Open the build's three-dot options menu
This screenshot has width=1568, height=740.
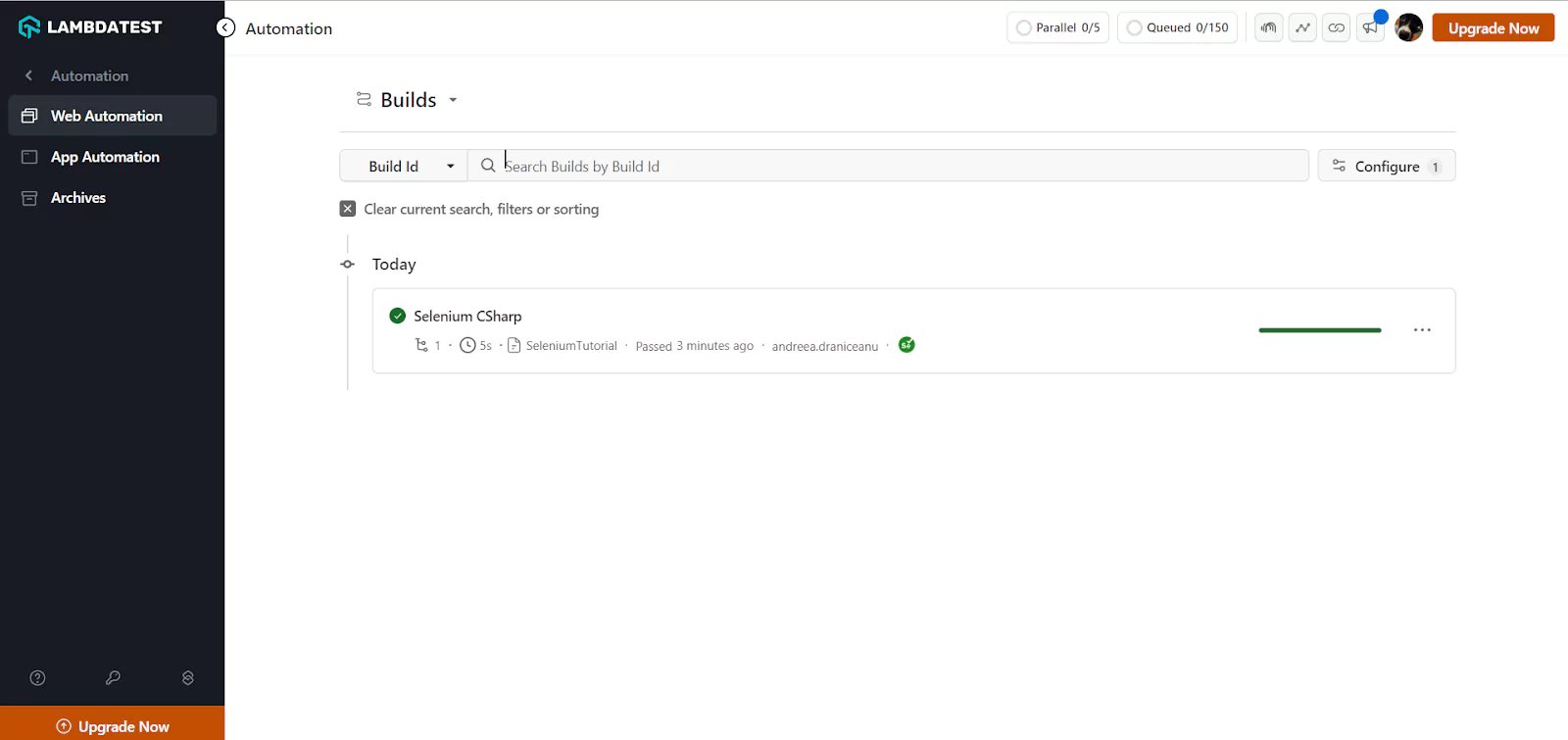pos(1422,330)
